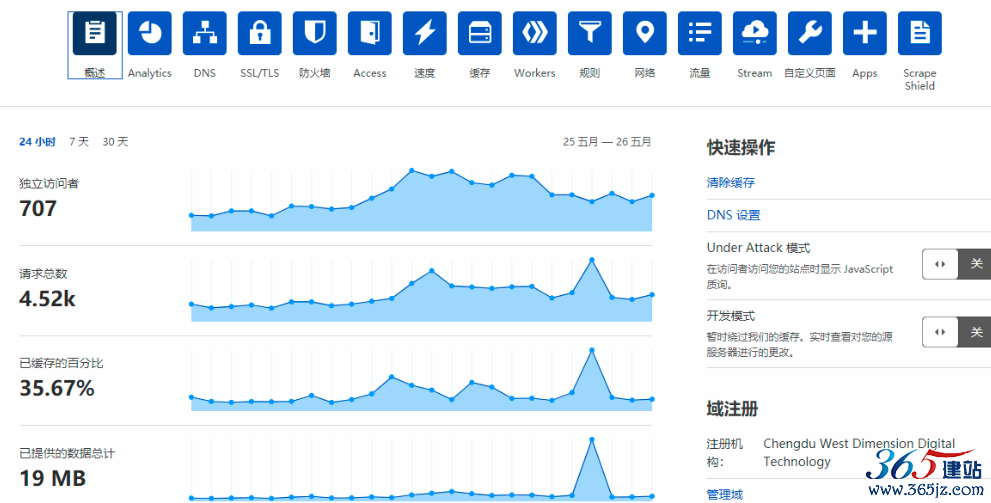Click the 清除缓存 link

pos(731,183)
